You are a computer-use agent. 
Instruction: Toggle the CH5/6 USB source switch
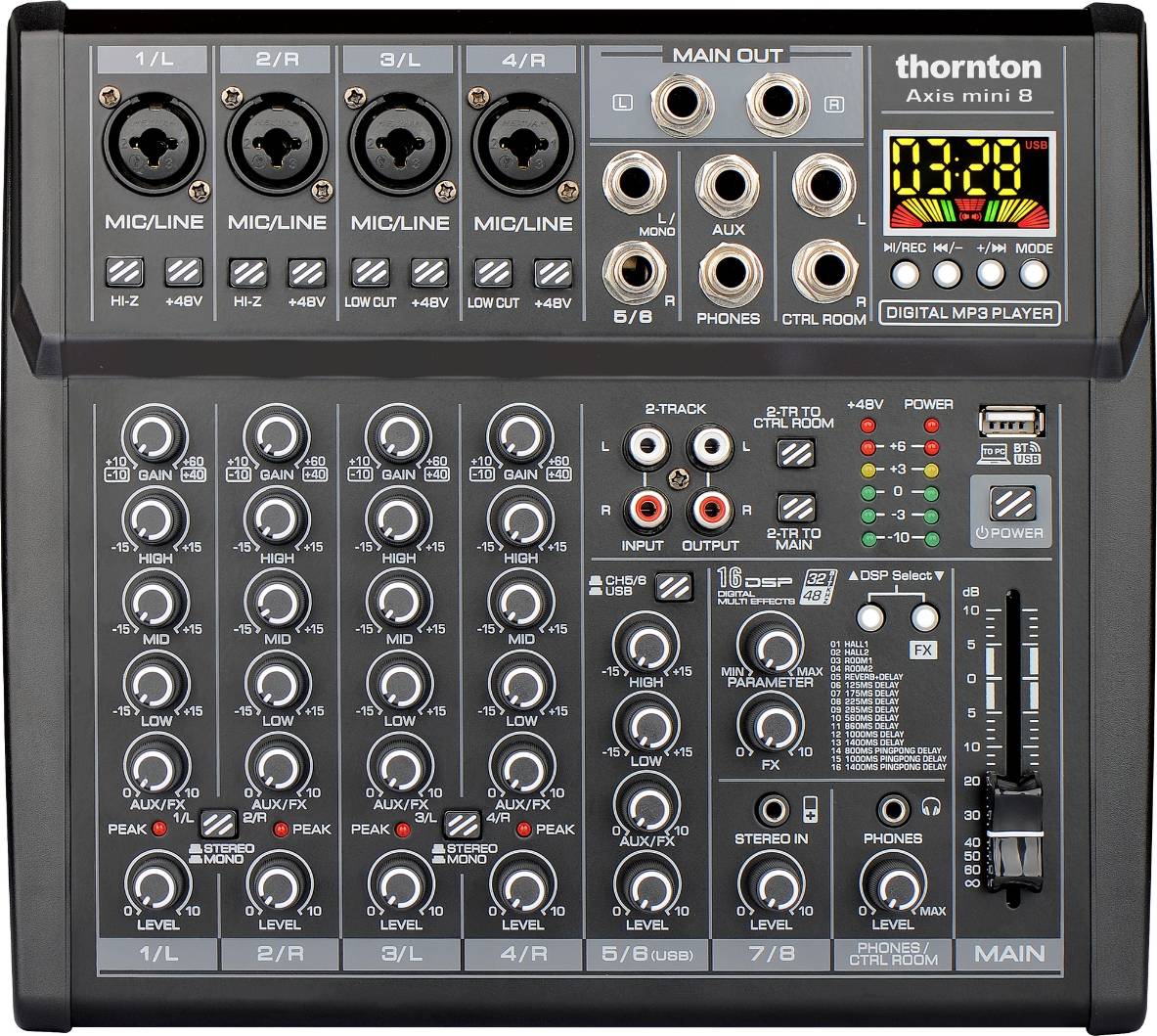coord(675,587)
